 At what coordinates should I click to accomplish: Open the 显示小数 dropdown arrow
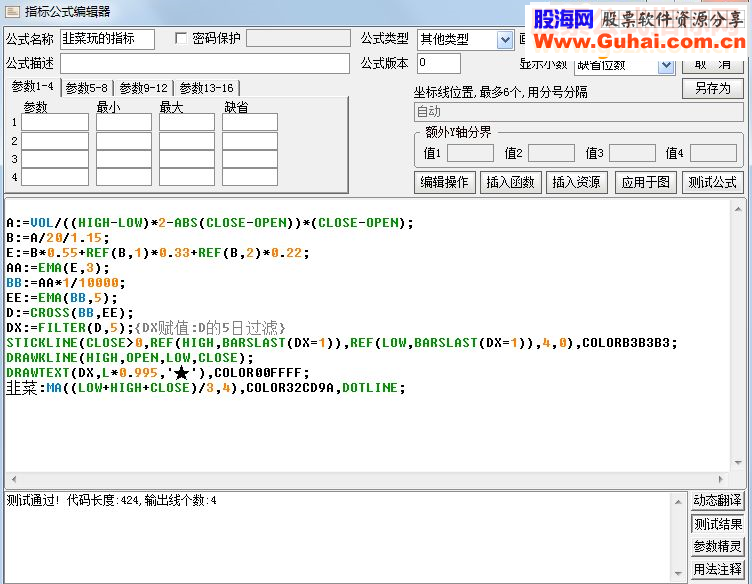point(666,66)
